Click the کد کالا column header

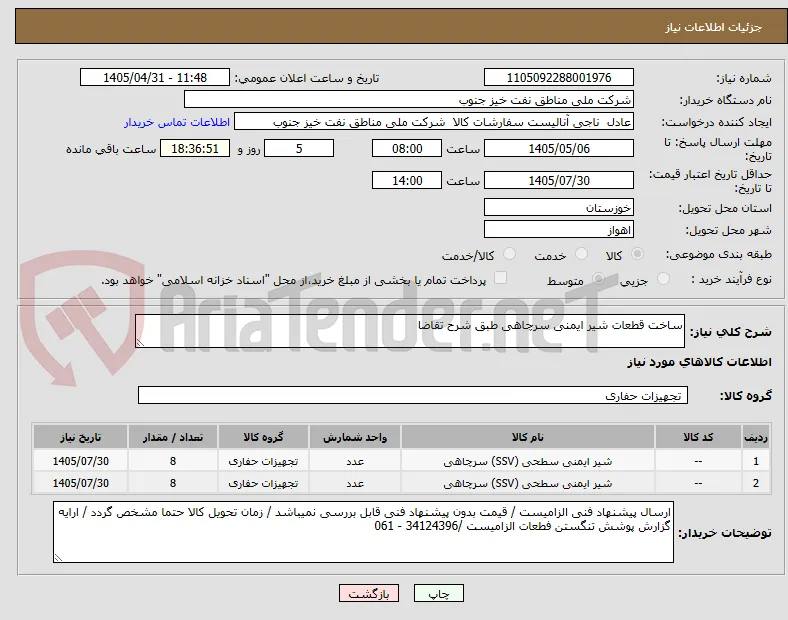(x=698, y=437)
